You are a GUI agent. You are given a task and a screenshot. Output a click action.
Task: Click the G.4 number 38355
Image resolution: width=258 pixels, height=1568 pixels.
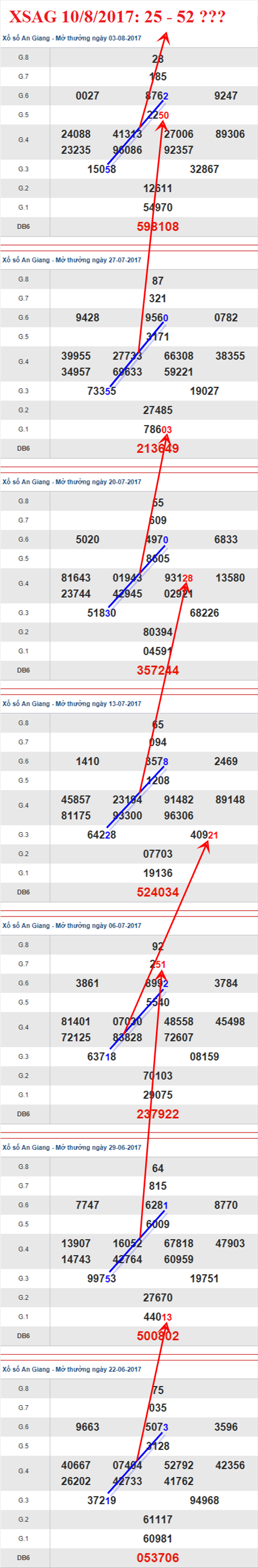230,356
